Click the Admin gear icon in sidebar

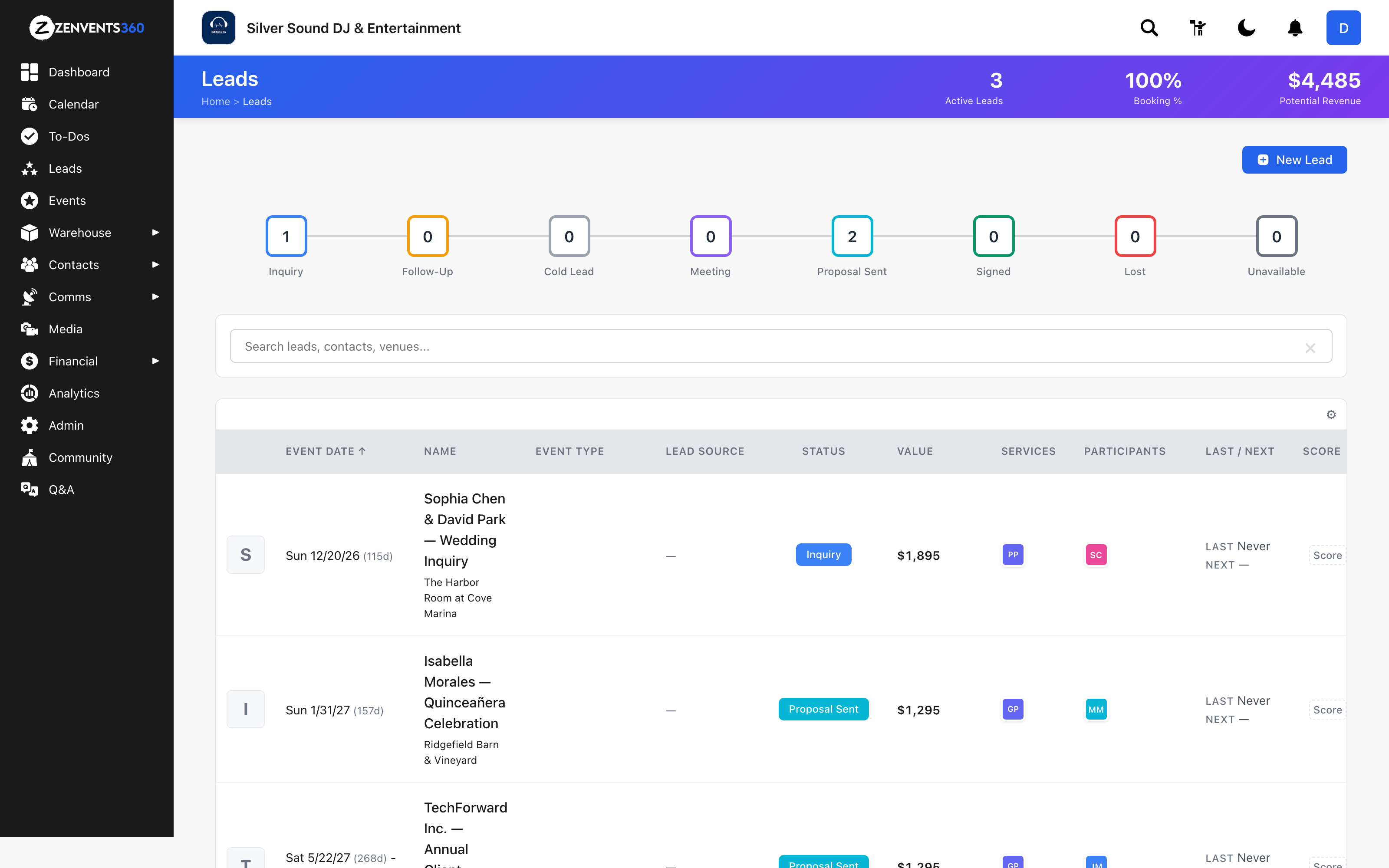[x=29, y=425]
